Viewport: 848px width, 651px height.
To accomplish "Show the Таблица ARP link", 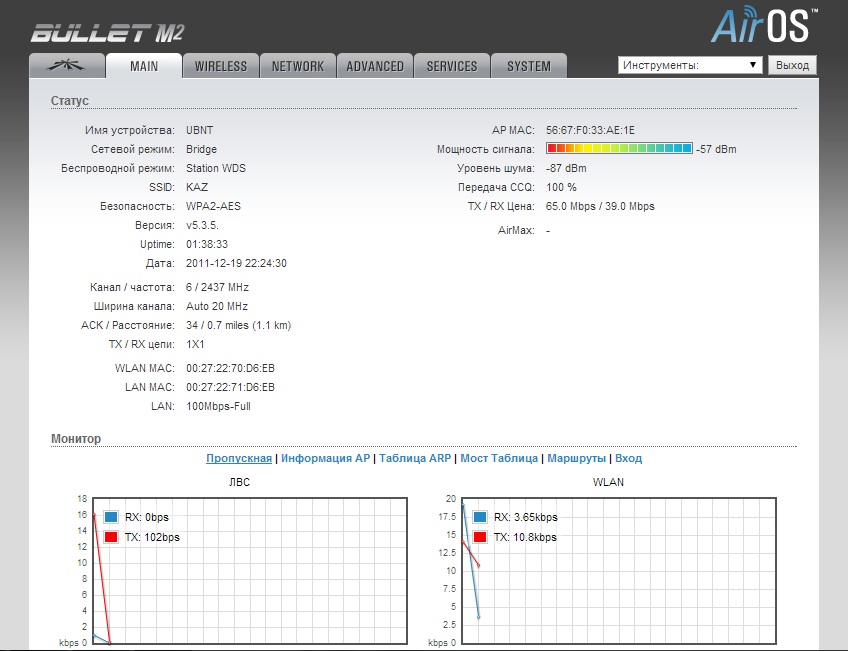I will pos(415,459).
